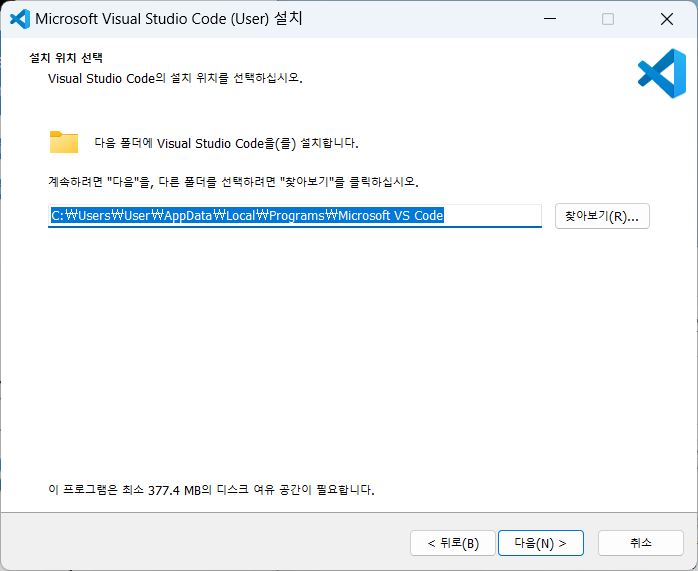Click the text about 377.4 MB disk space

click(211, 490)
